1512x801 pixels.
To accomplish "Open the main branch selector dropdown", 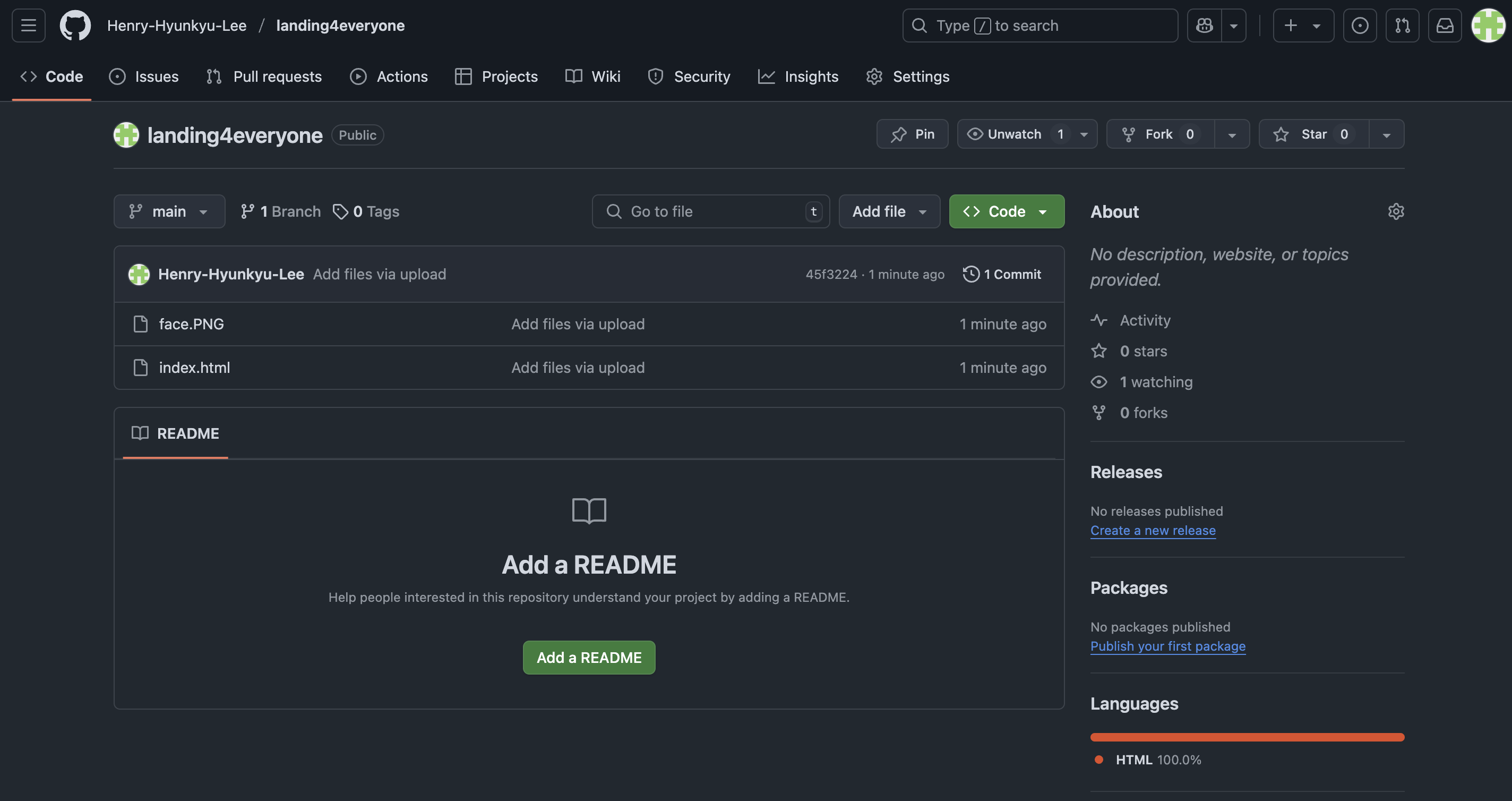I will pyautogui.click(x=169, y=211).
